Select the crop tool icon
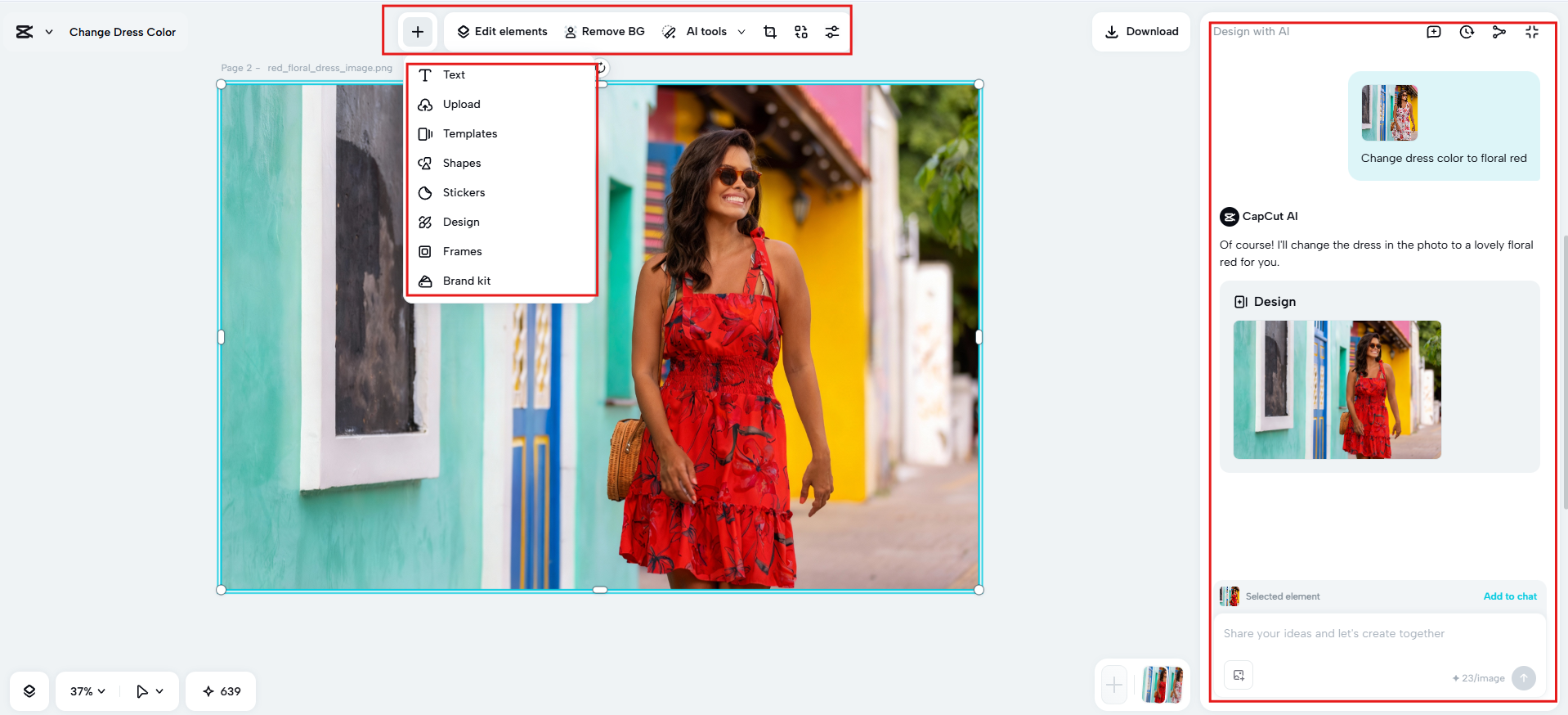1568x715 pixels. pos(770,32)
